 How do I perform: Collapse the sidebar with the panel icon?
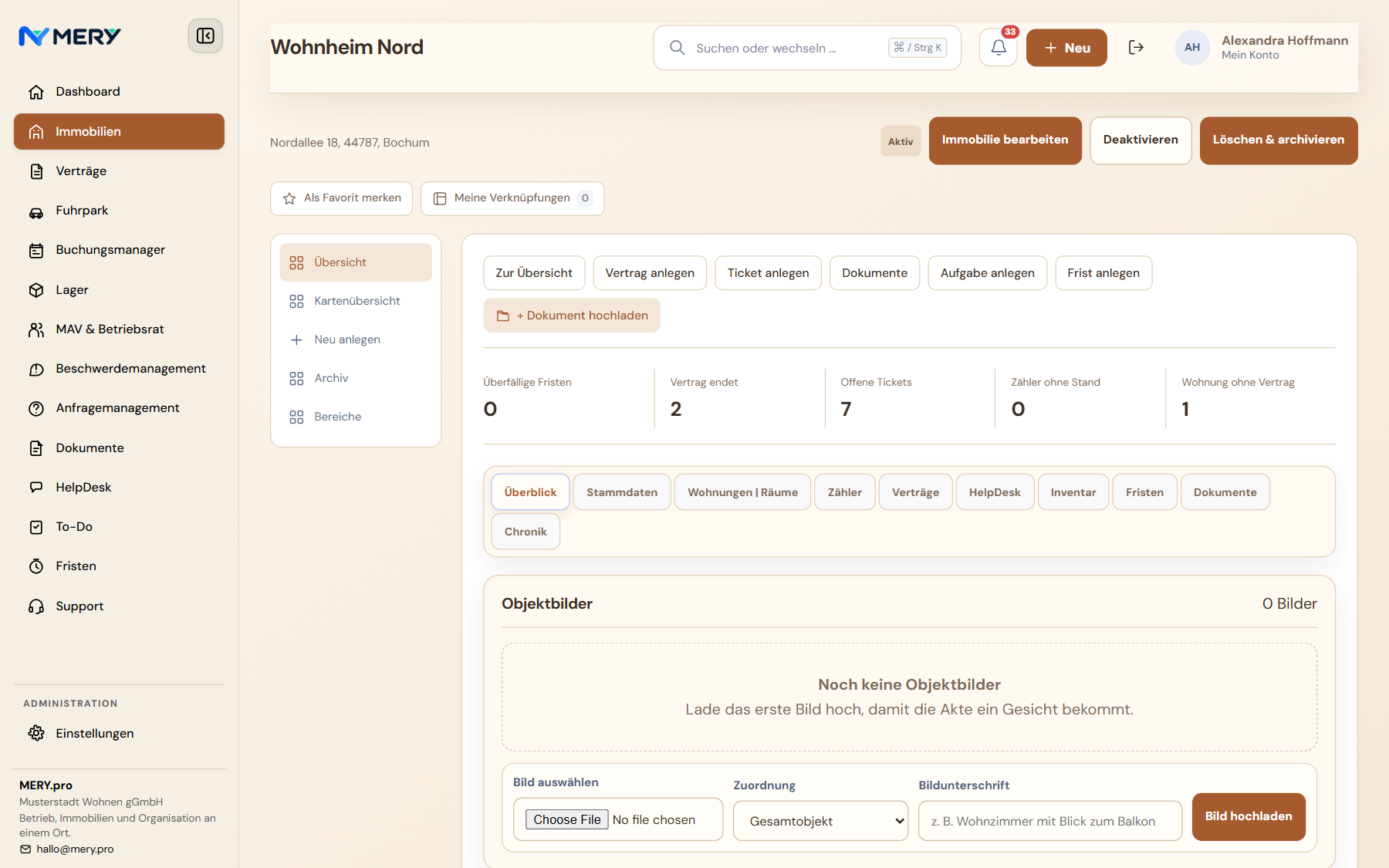point(205,36)
